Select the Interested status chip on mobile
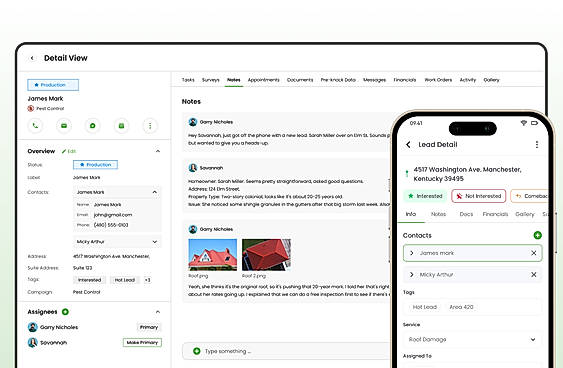The width and height of the screenshot is (563, 368). (425, 196)
